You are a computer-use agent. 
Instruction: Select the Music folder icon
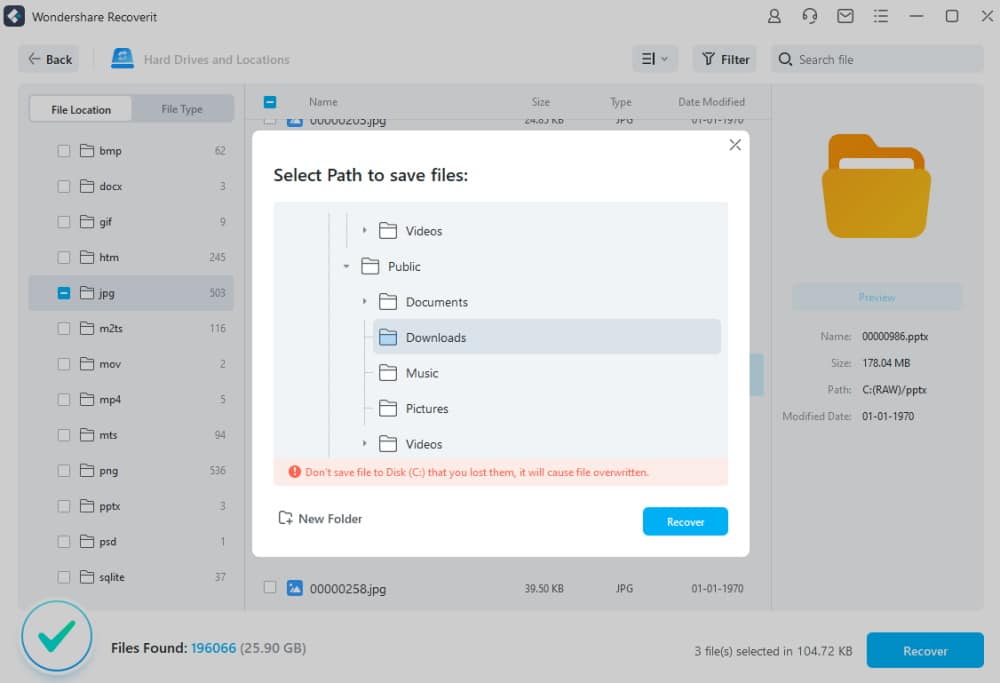[388, 373]
